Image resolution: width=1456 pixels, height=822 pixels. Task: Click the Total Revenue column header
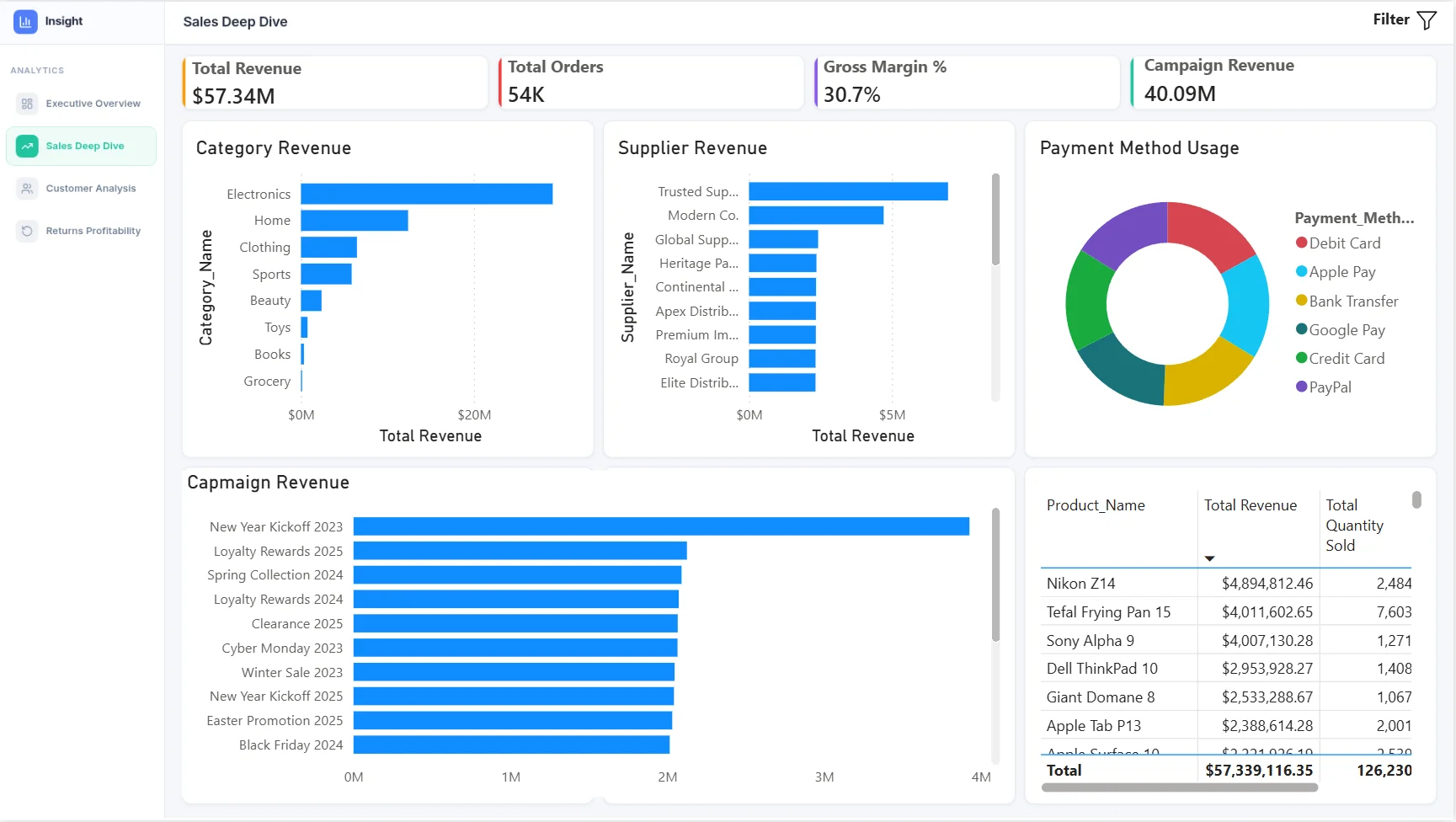click(x=1250, y=505)
